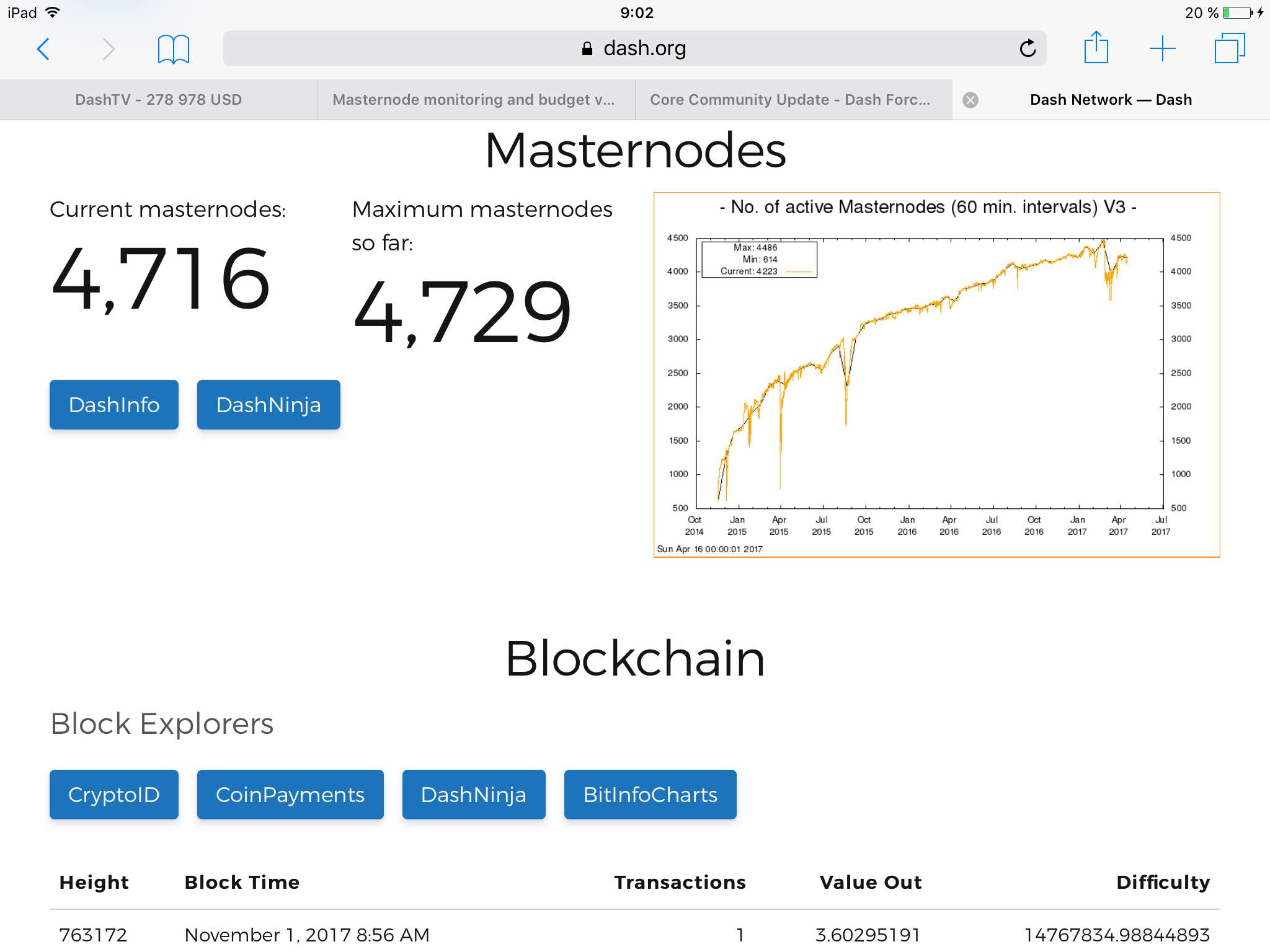Viewport: 1270px width, 952px height.
Task: Tap the Height column header
Action: [94, 882]
